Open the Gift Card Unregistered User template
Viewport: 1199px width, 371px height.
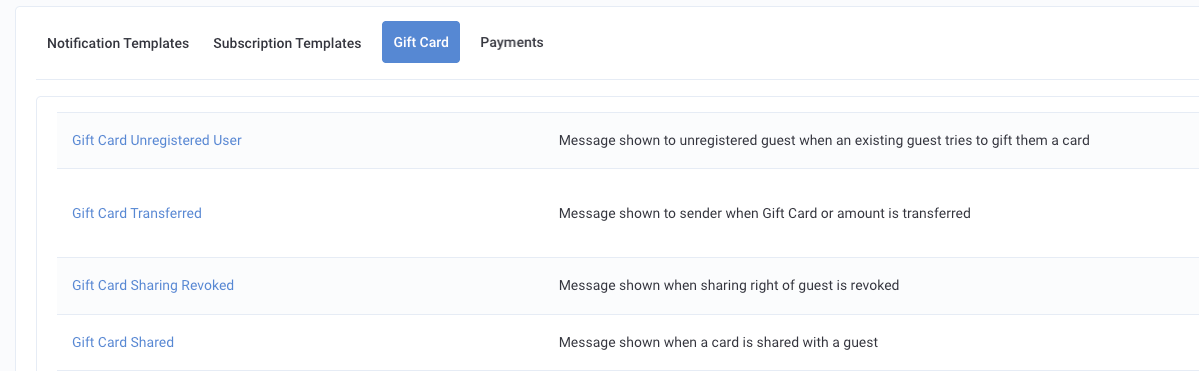[x=157, y=140]
